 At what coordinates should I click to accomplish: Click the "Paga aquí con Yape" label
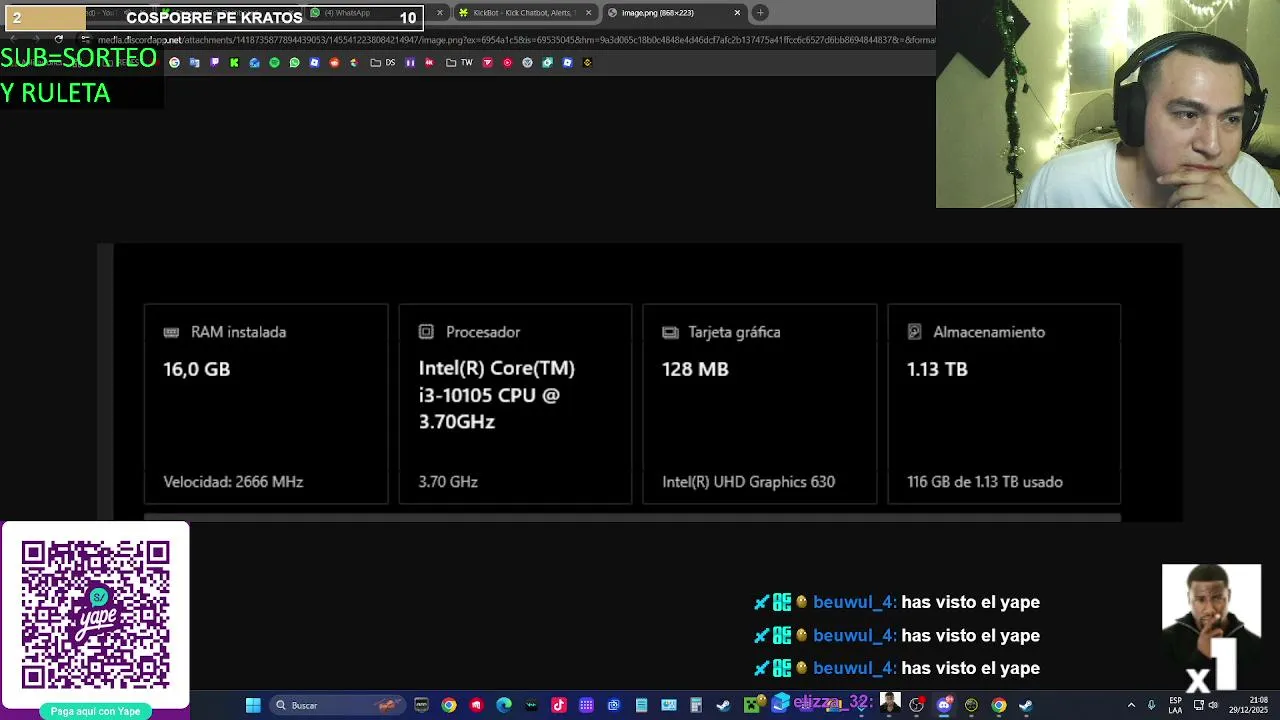point(95,711)
